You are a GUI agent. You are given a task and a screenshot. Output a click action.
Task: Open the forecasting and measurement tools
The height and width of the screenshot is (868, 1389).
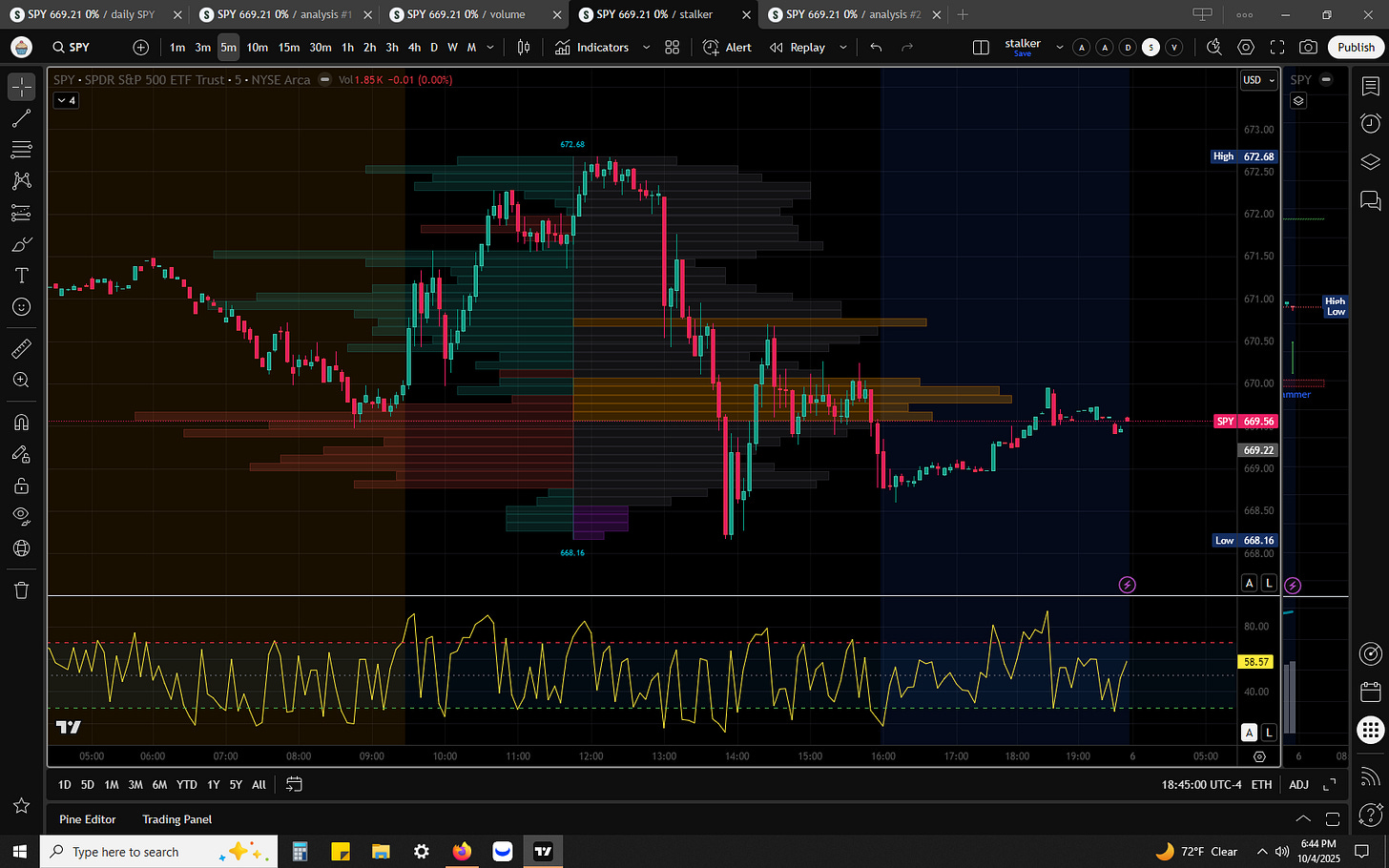pyautogui.click(x=21, y=213)
